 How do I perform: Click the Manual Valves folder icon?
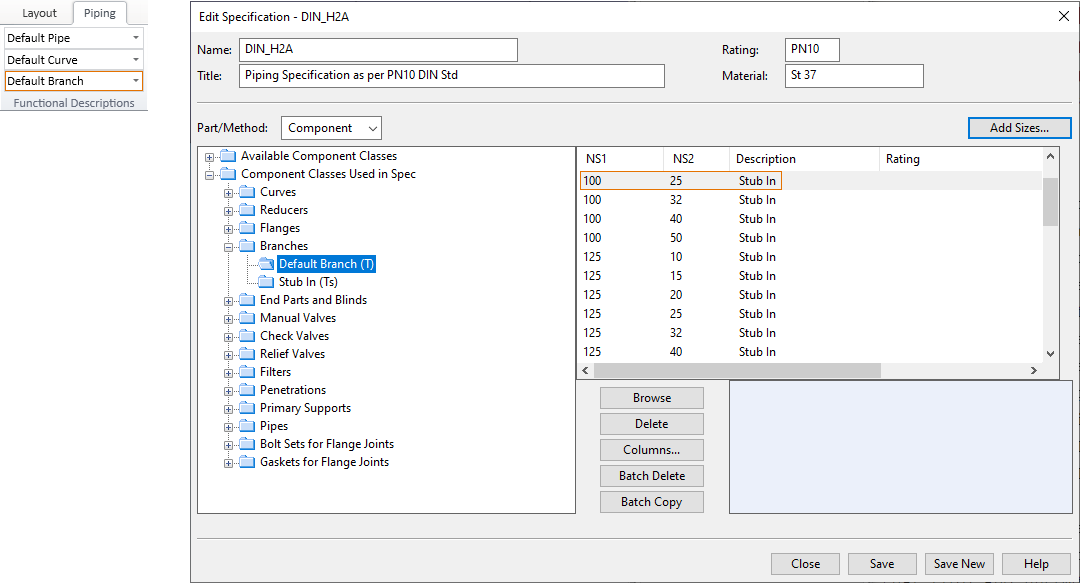click(247, 318)
